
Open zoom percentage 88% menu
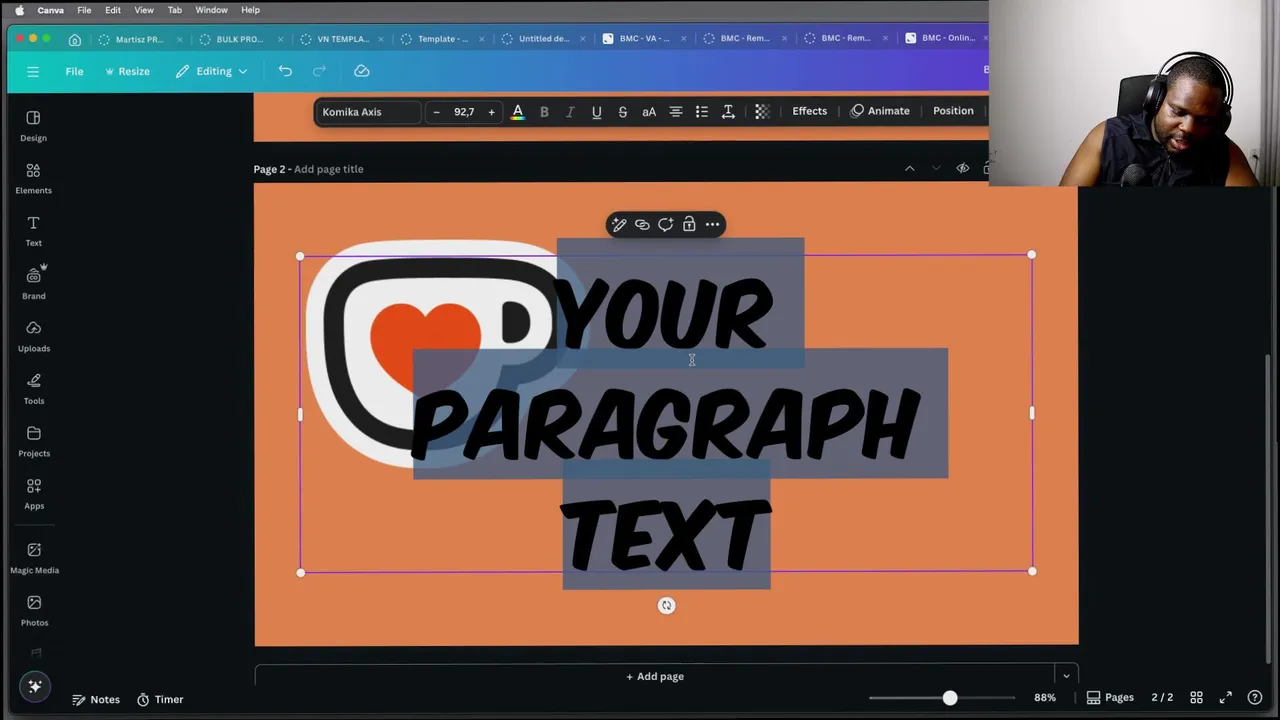1045,697
